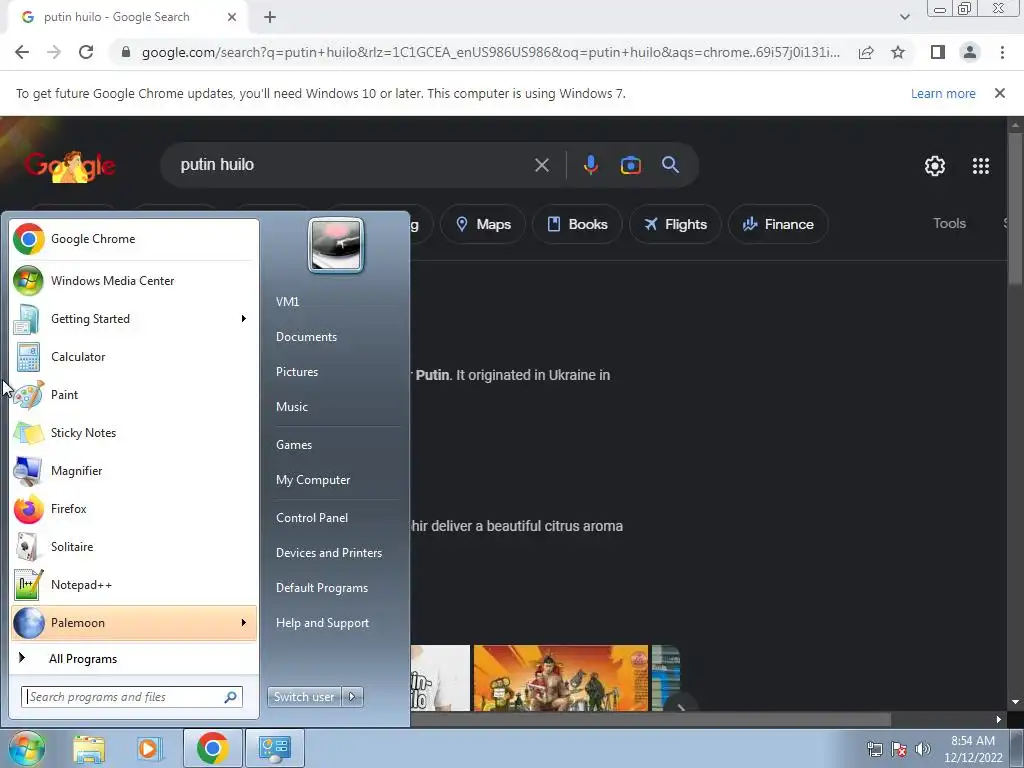Click Chrome icon in taskbar
The width and height of the screenshot is (1024, 768).
click(212, 748)
